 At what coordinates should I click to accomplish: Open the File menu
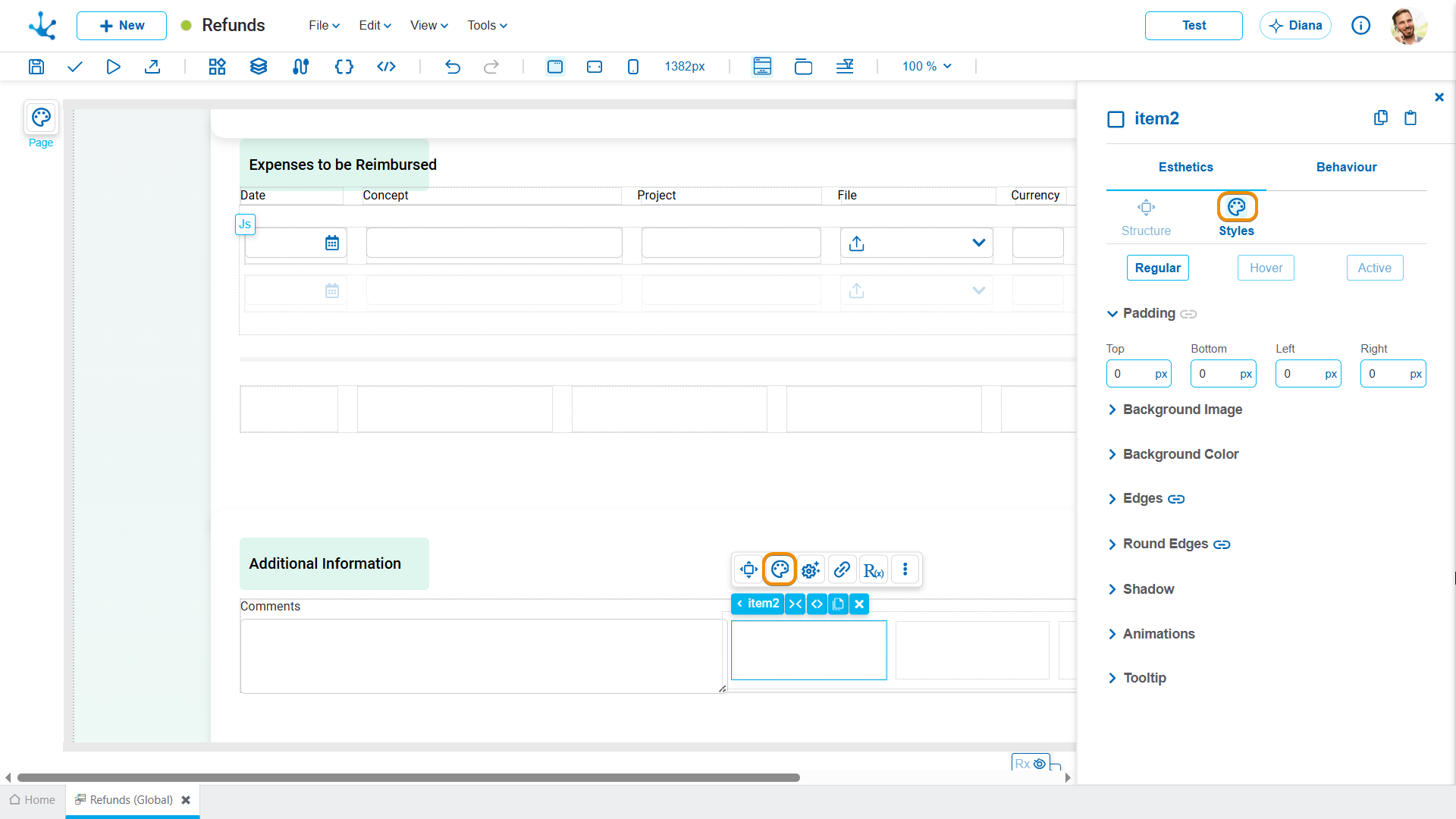coord(324,26)
